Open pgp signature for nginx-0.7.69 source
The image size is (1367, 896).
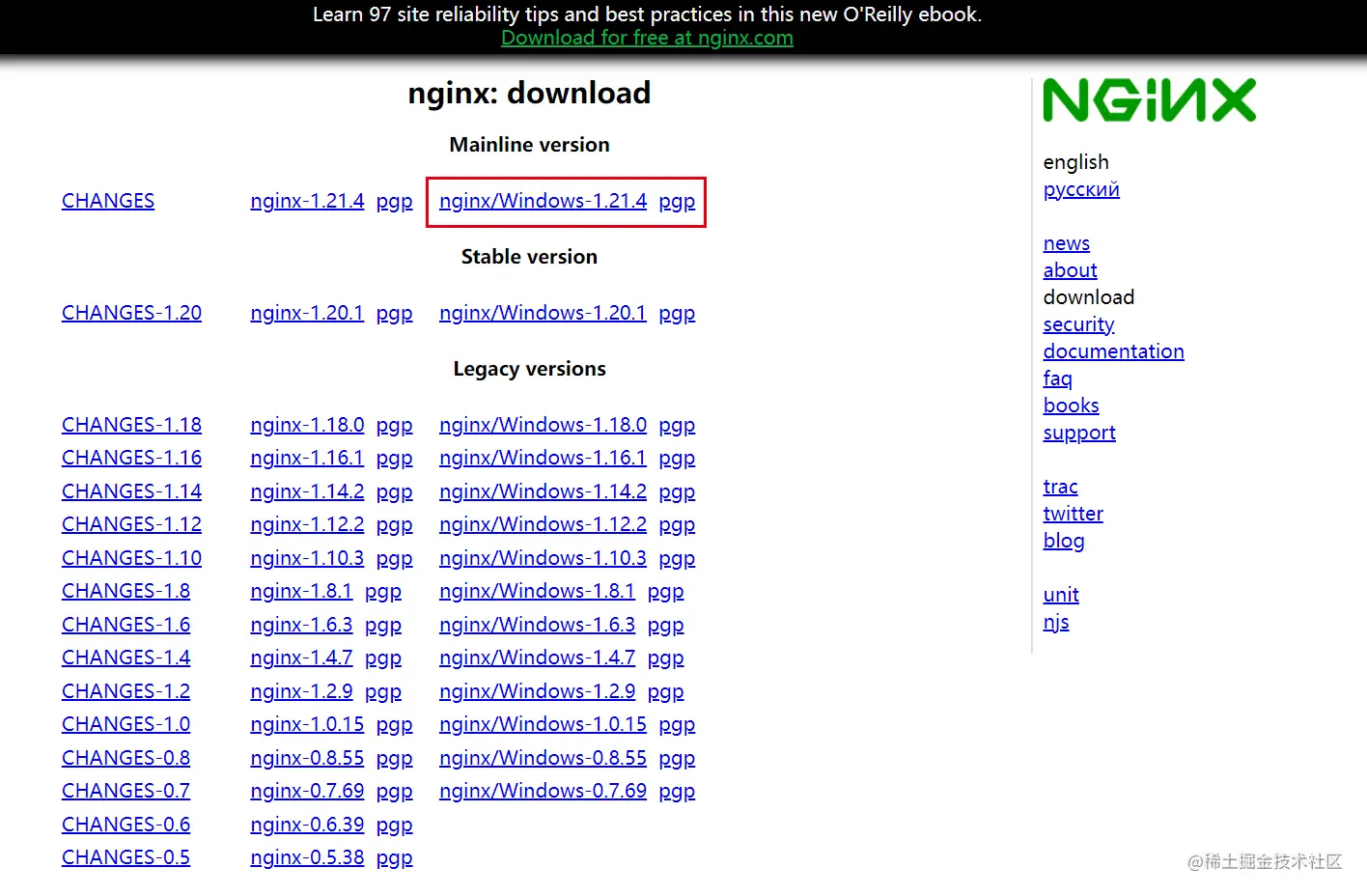pyautogui.click(x=394, y=792)
